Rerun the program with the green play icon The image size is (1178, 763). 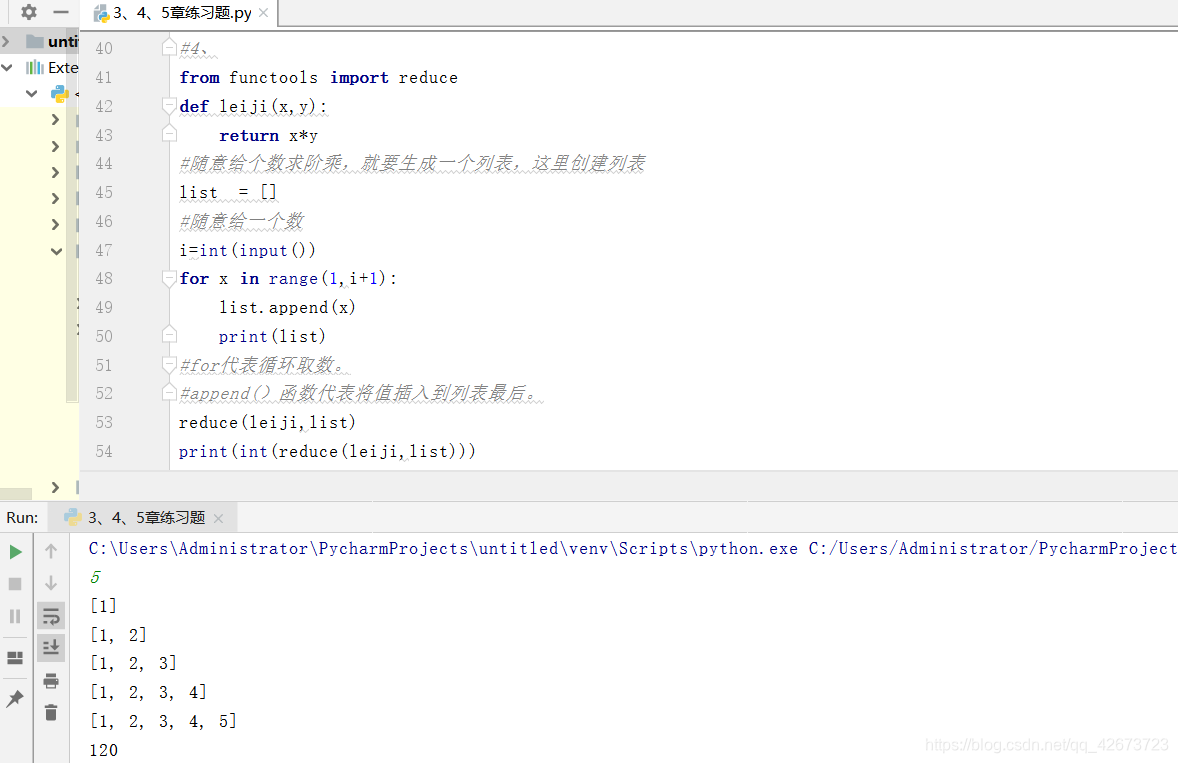pyautogui.click(x=15, y=552)
